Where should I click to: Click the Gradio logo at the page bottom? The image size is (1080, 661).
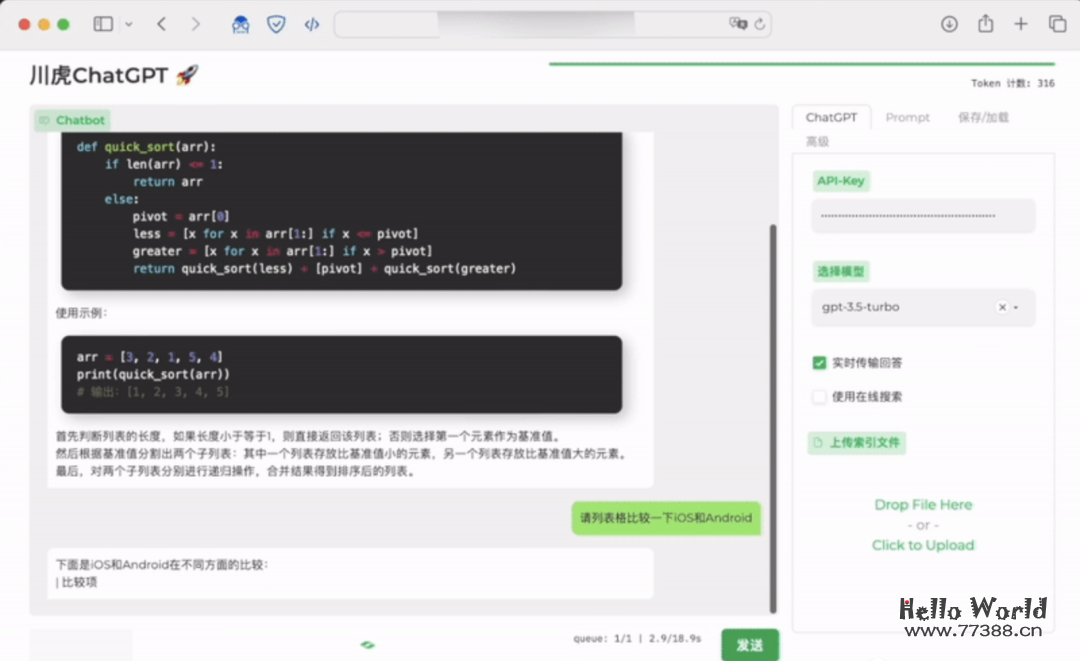[367, 646]
